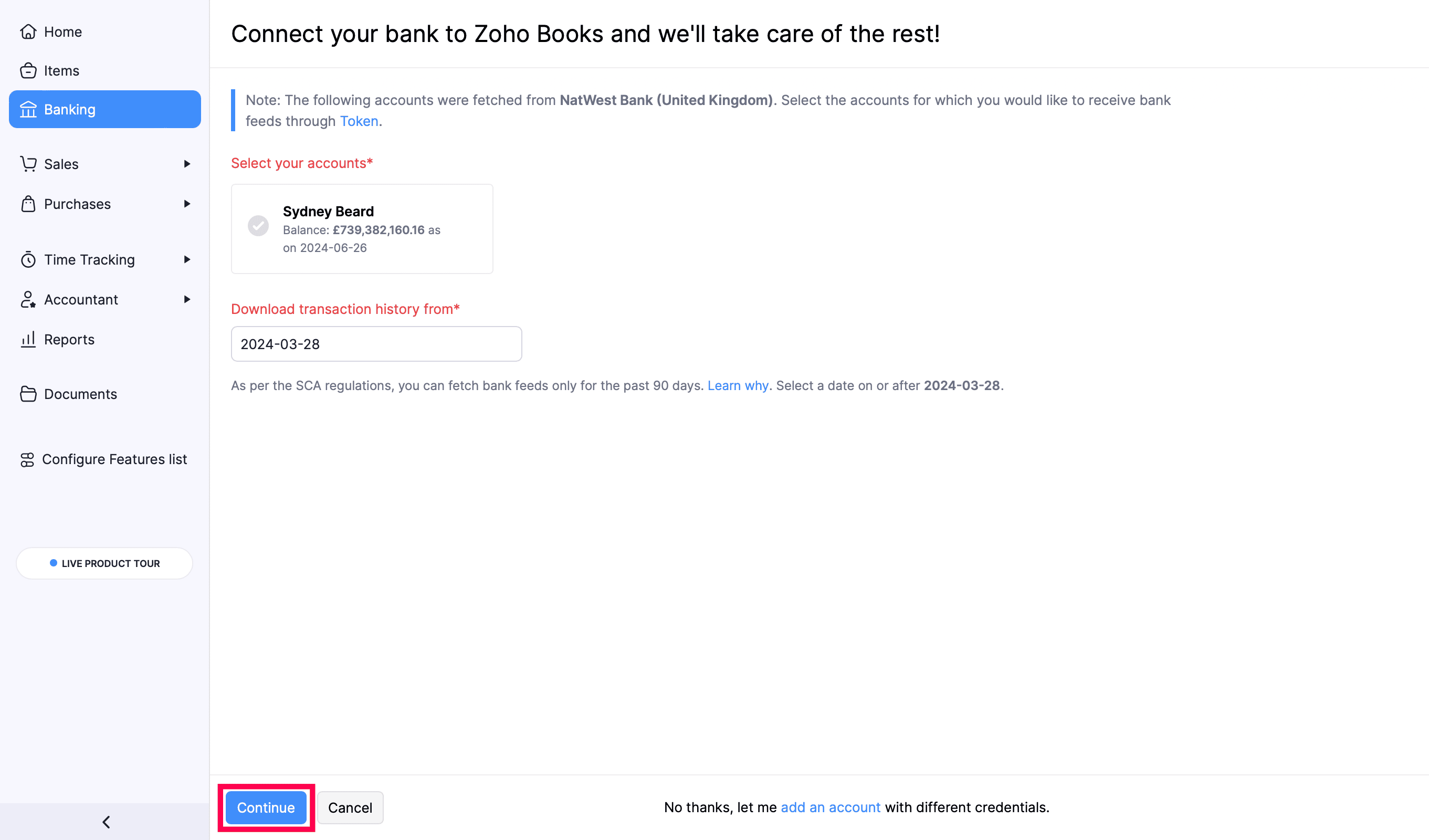This screenshot has height=840, width=1429.
Task: Click the Continue button
Action: (x=265, y=807)
